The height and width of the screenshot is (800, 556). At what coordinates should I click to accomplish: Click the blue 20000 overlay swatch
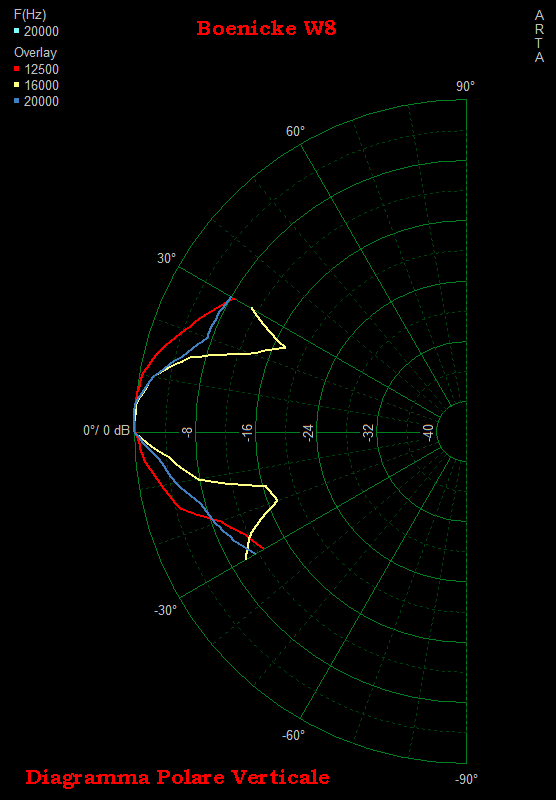coord(16,101)
